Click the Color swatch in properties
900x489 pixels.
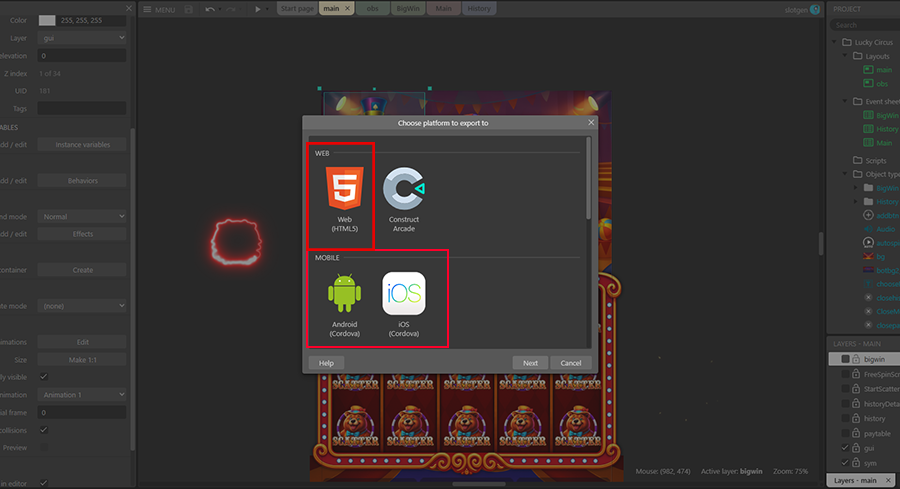pos(47,20)
